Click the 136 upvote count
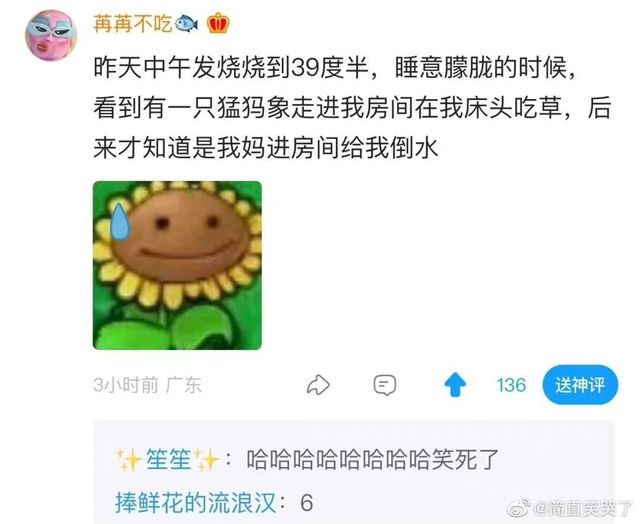The width and height of the screenshot is (640, 524). (x=511, y=385)
